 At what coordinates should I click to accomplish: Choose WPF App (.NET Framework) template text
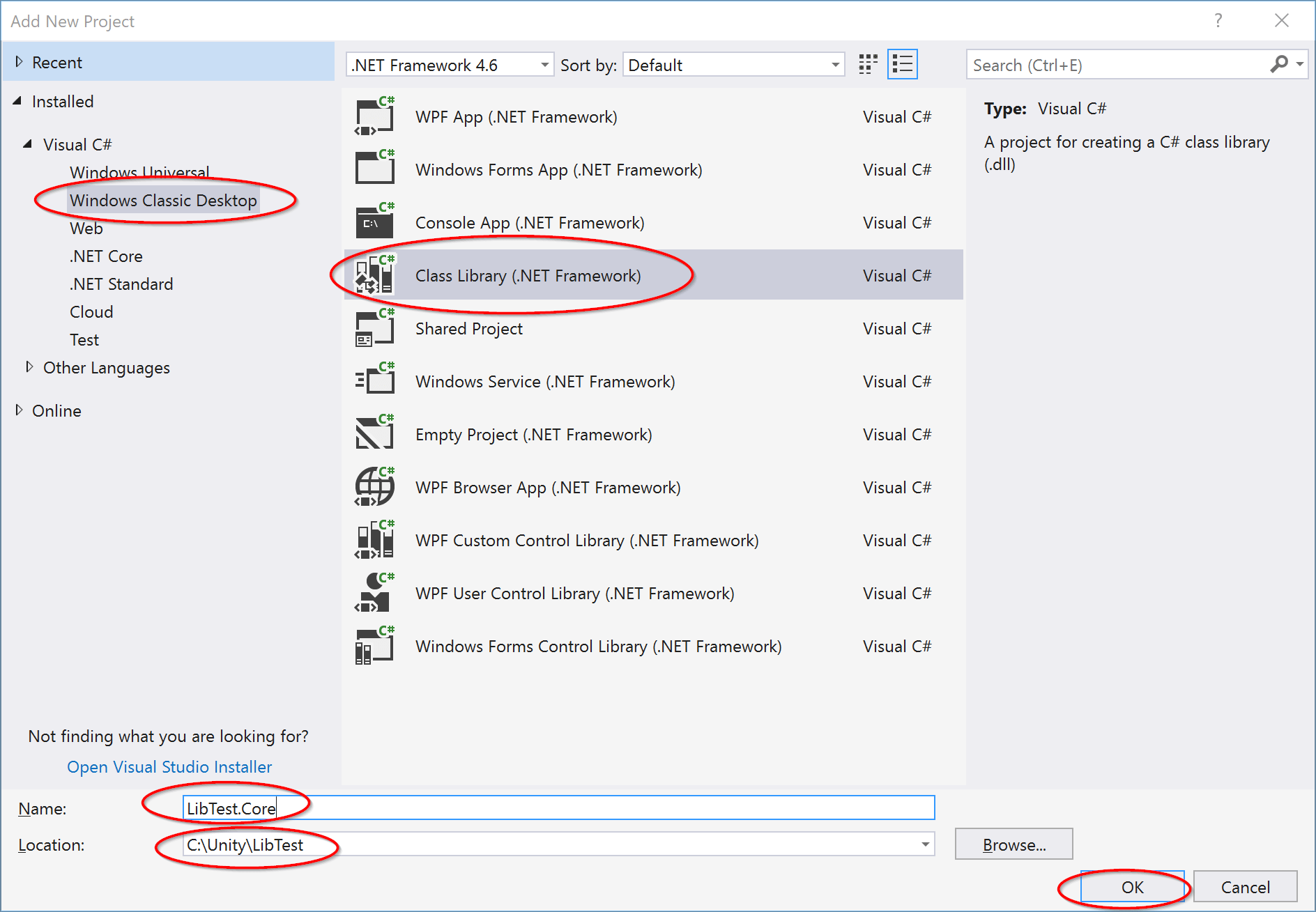(x=517, y=117)
